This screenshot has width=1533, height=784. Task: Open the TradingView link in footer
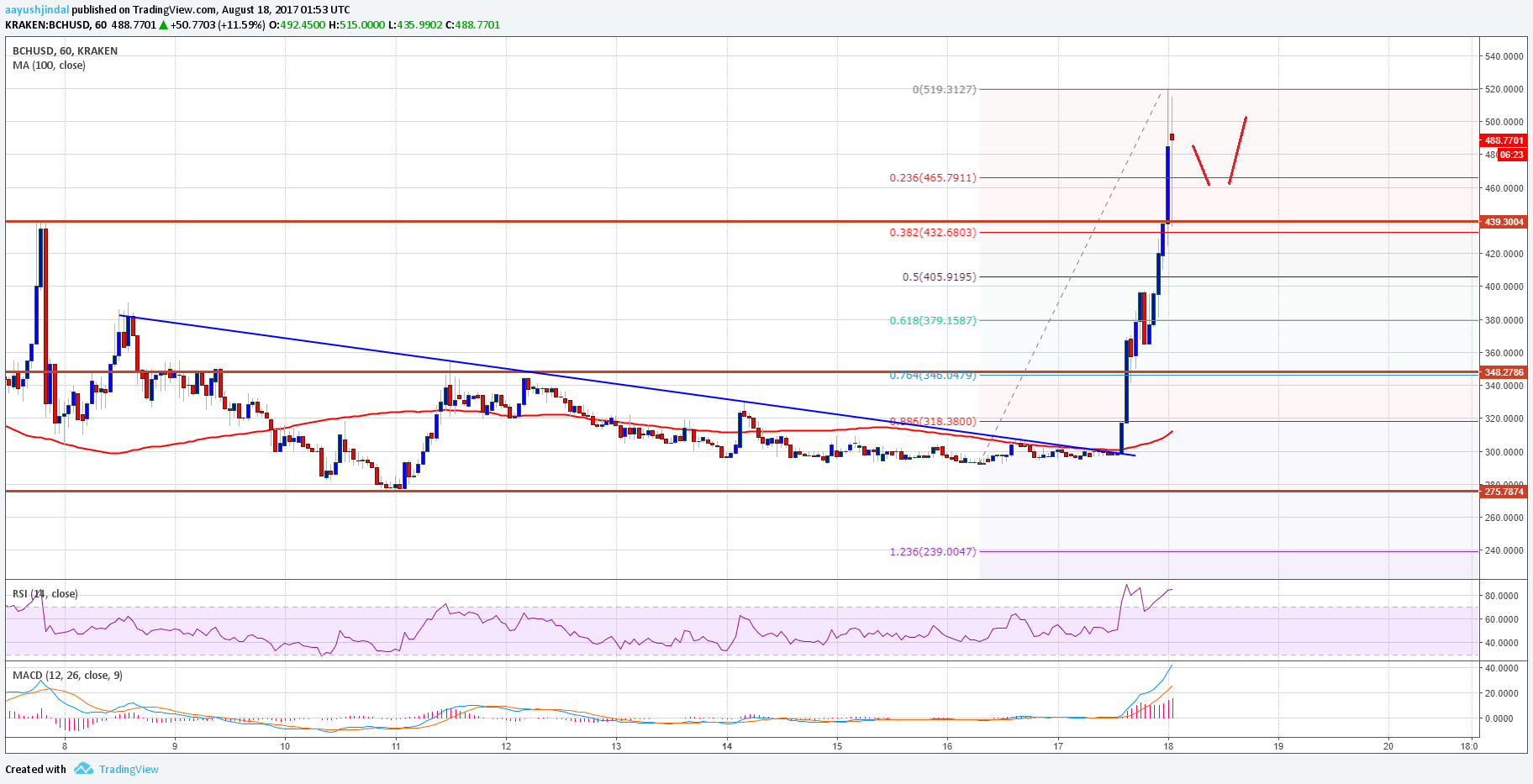click(129, 769)
